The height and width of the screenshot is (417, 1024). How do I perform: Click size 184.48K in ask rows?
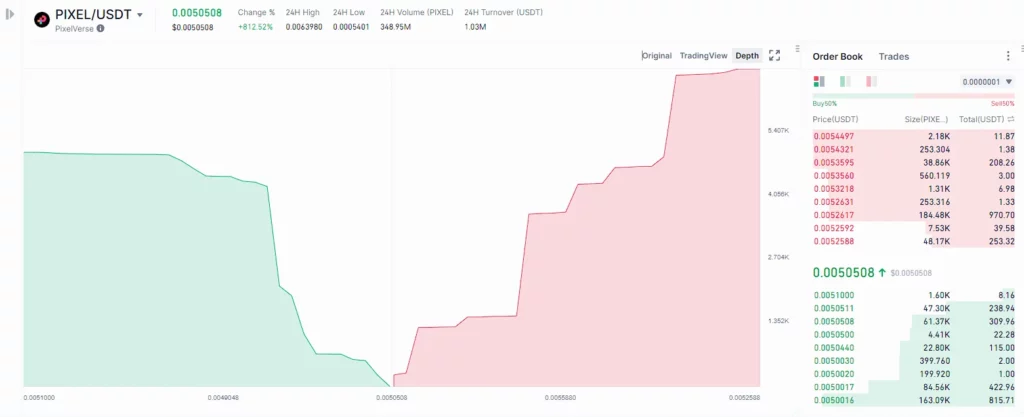coord(936,215)
